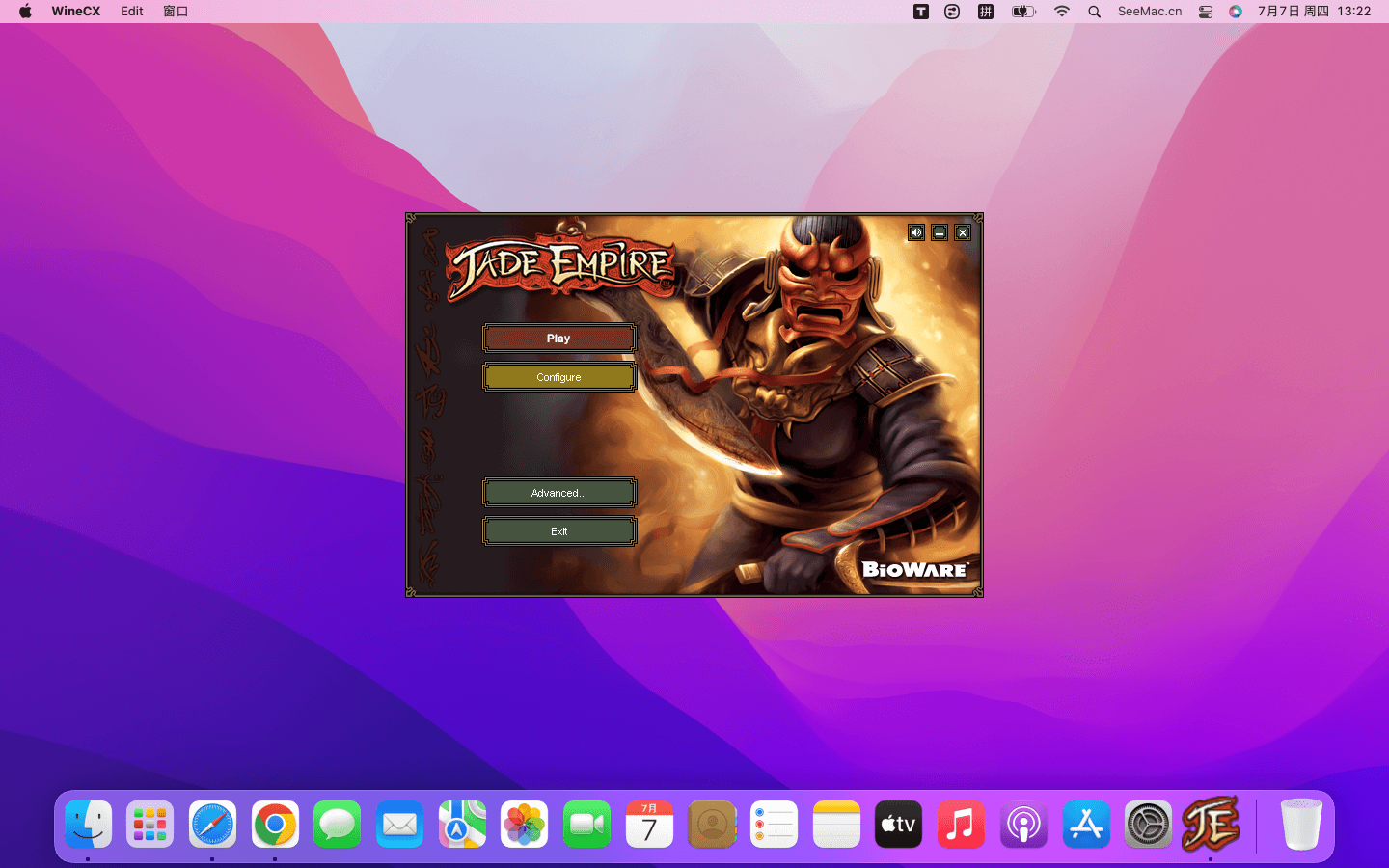Screen dimensions: 1389x868
Task: Open Contacts from the Dock
Action: tap(712, 825)
